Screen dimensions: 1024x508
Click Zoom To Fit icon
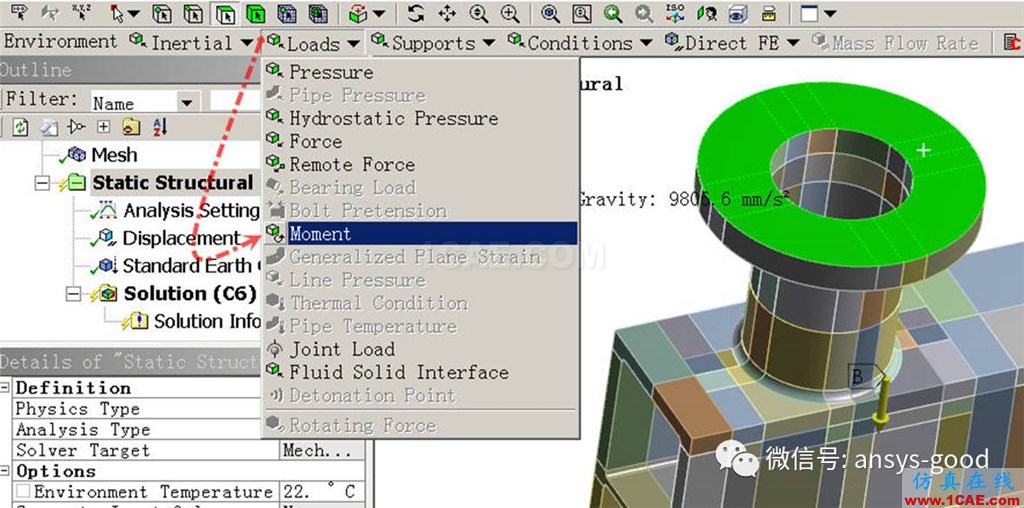coord(551,13)
